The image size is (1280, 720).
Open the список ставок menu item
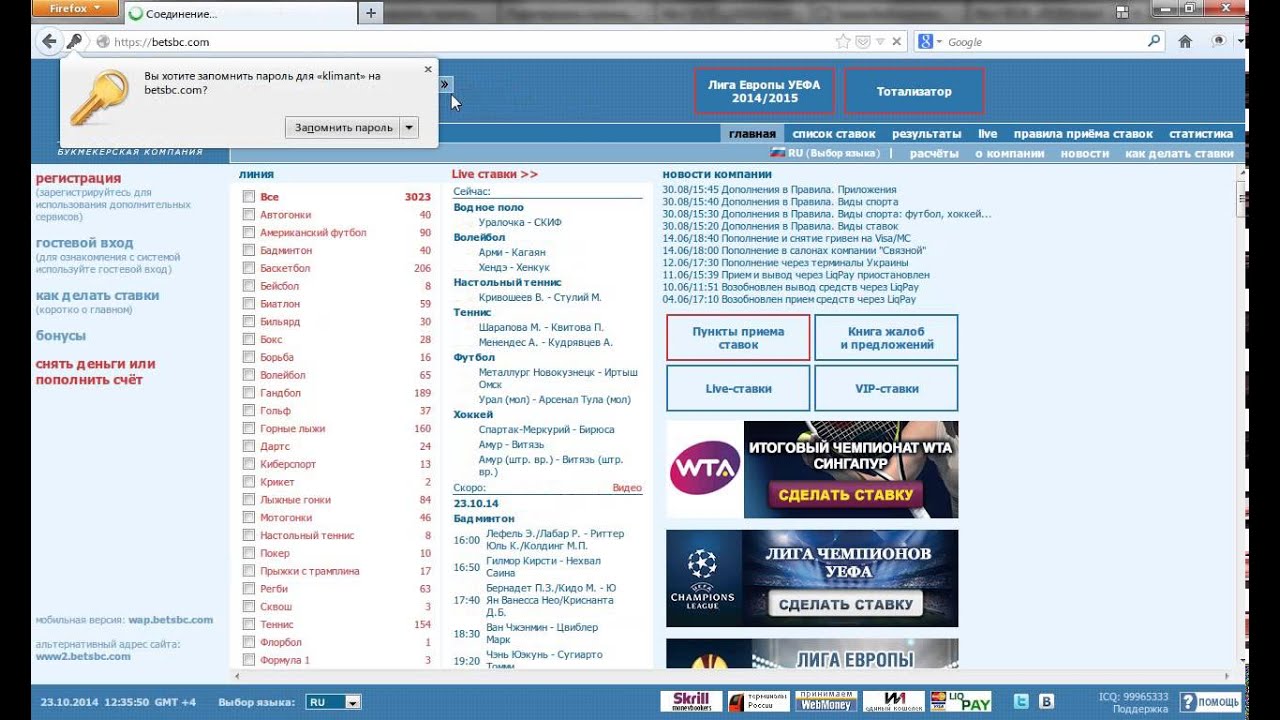834,133
